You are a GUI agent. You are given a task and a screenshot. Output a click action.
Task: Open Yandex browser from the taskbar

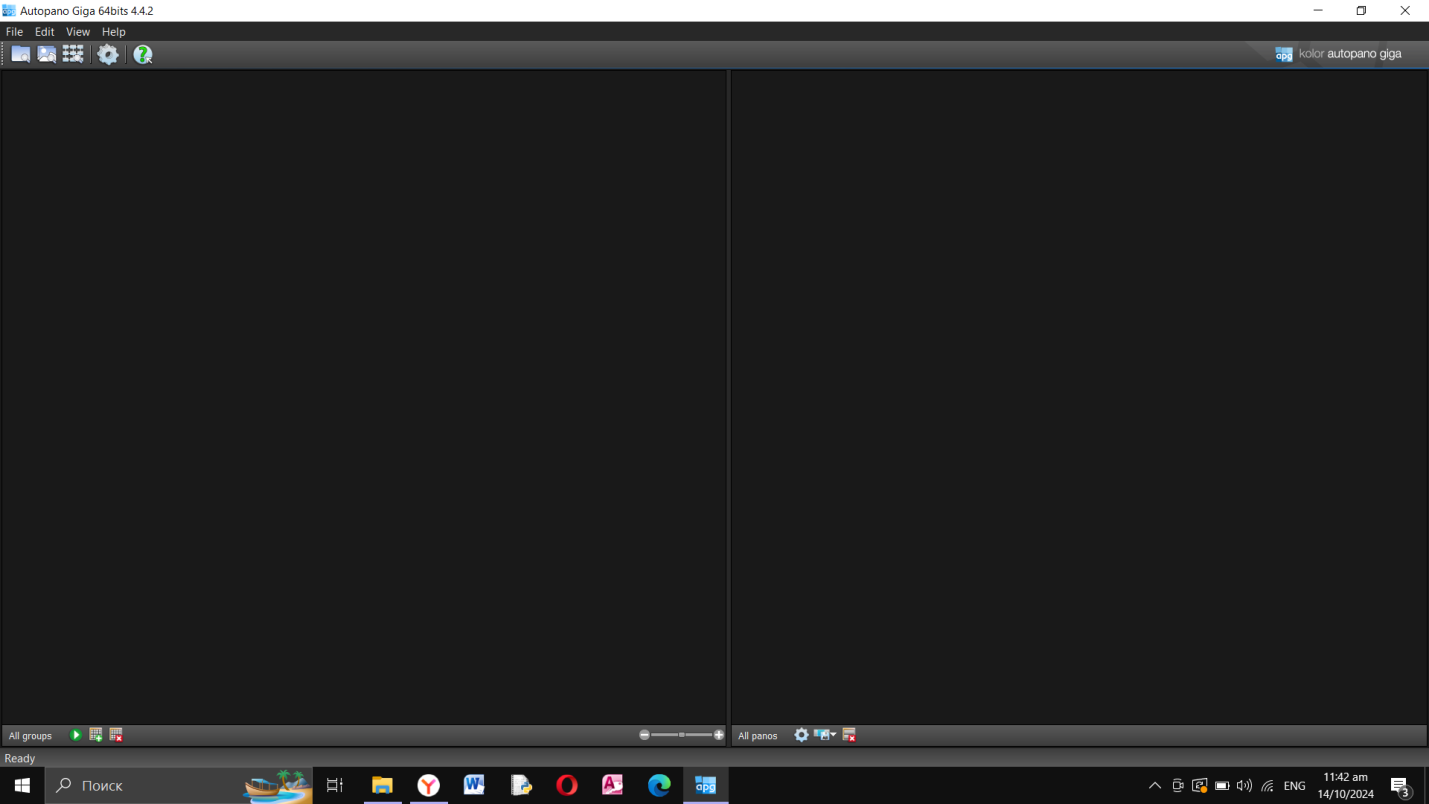pyautogui.click(x=429, y=786)
